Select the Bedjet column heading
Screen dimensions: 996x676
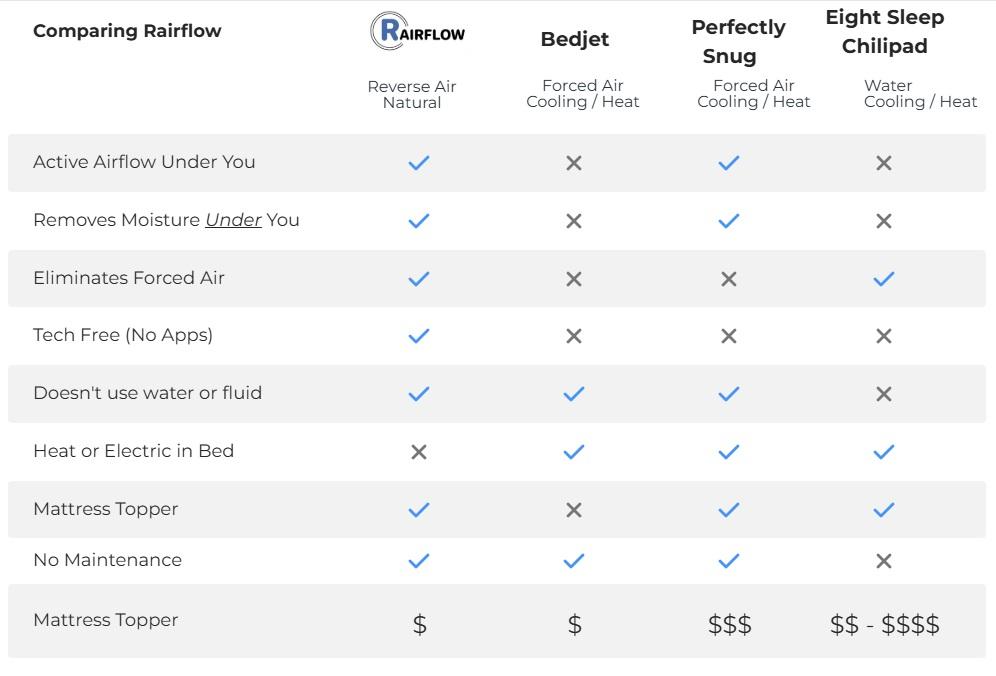click(x=575, y=39)
